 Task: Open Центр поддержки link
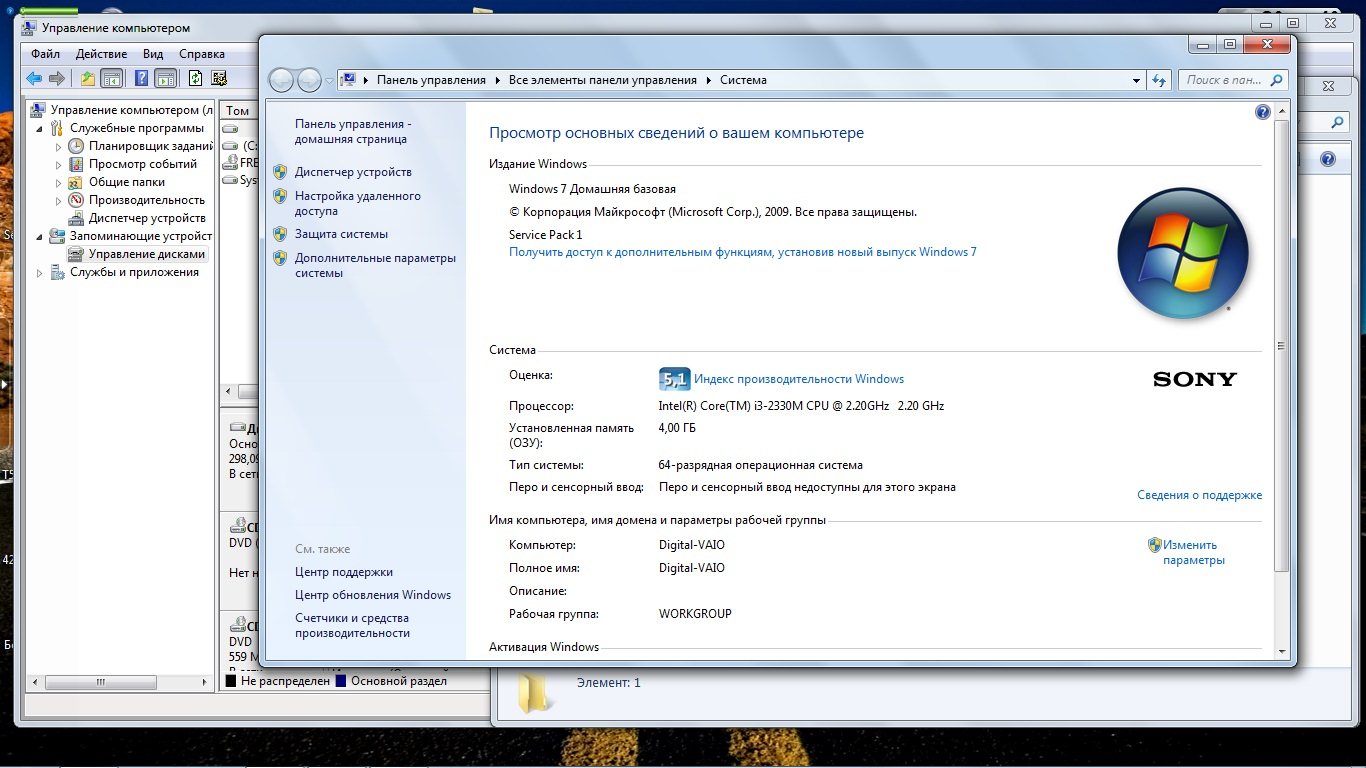[344, 572]
